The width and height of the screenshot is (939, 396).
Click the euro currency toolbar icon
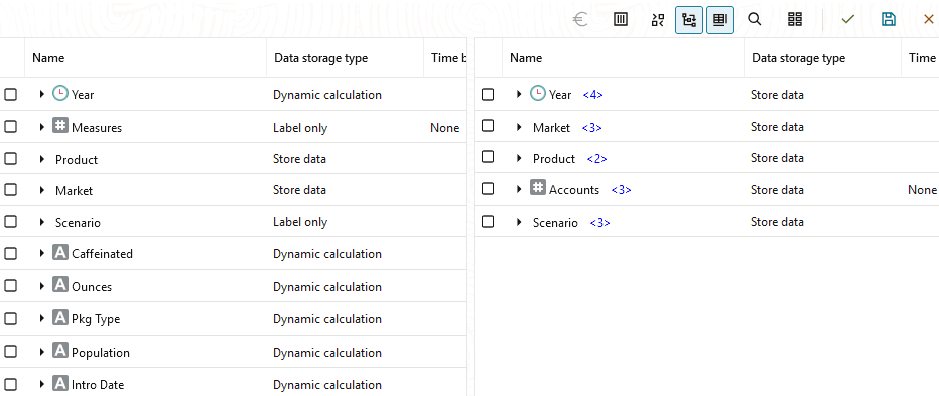[580, 20]
